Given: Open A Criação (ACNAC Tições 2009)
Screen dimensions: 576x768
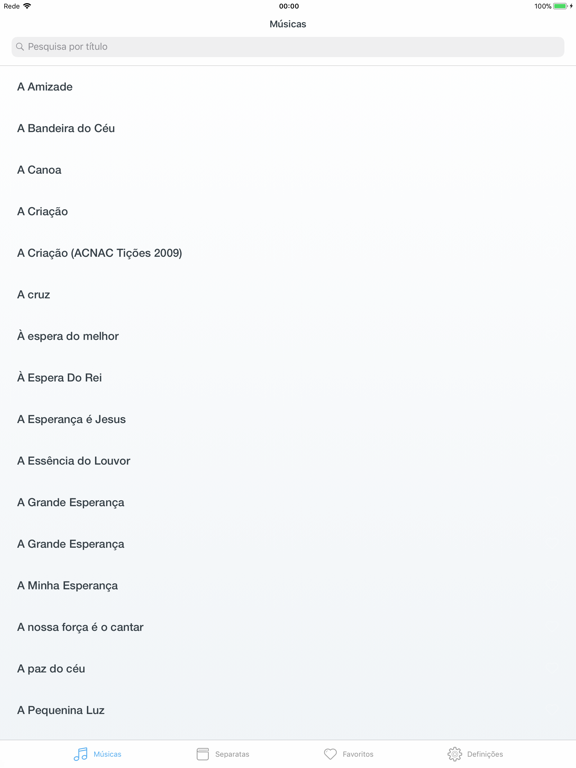Looking at the screenshot, I should [288, 253].
